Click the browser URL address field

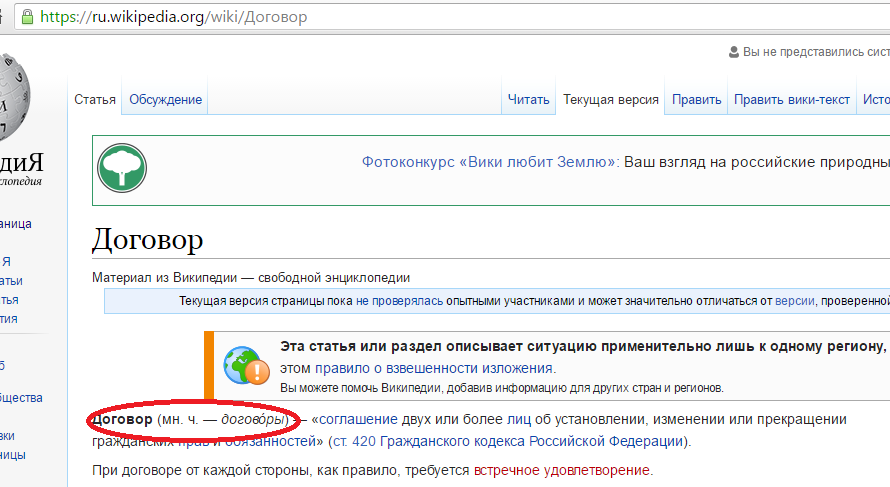tap(454, 17)
